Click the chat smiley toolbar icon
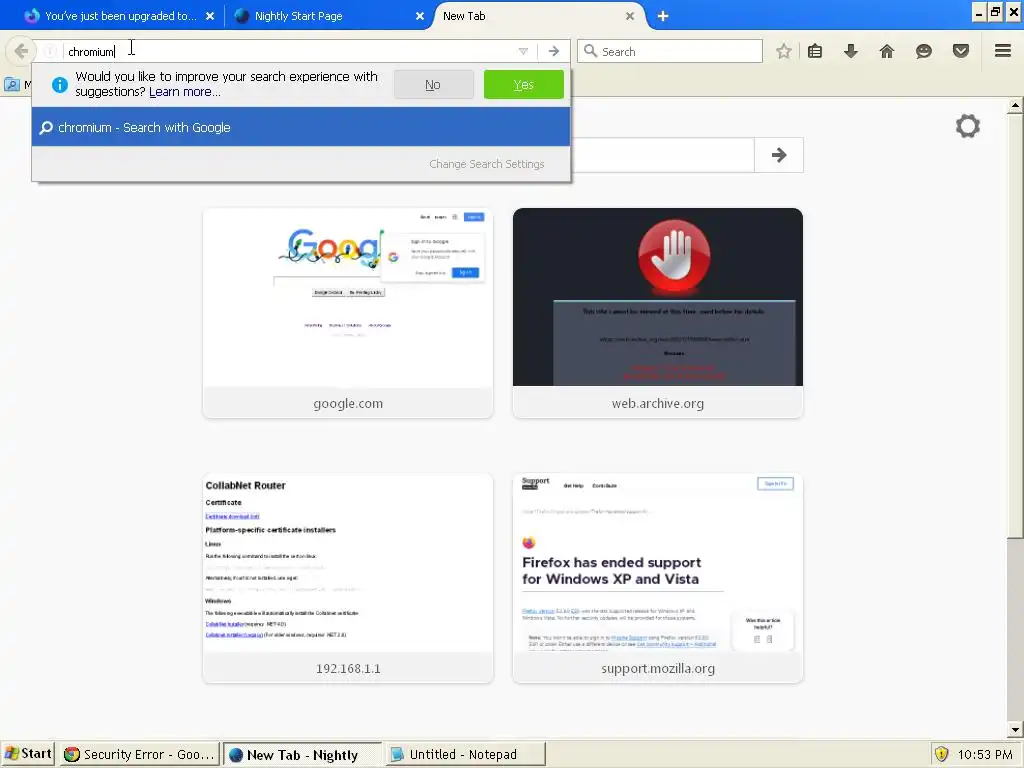Image resolution: width=1024 pixels, height=768 pixels. (923, 51)
